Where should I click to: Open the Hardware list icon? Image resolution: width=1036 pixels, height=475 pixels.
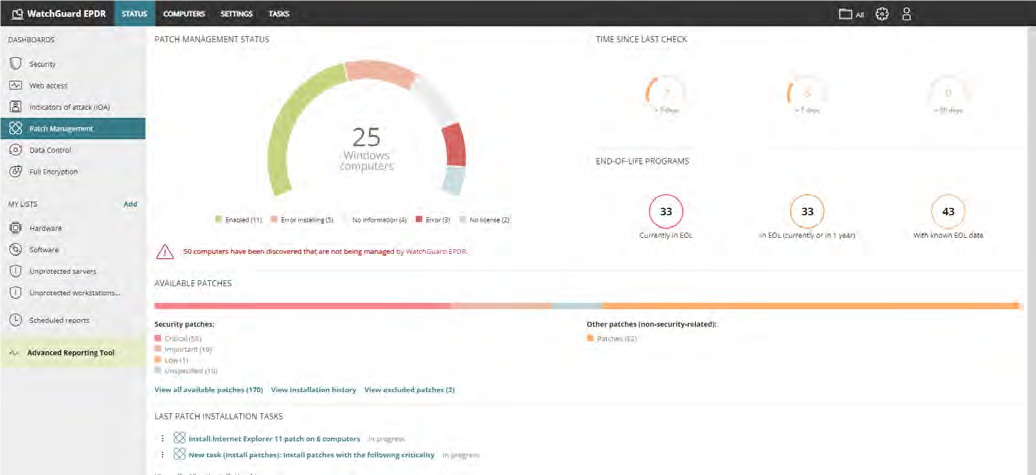tap(17, 228)
